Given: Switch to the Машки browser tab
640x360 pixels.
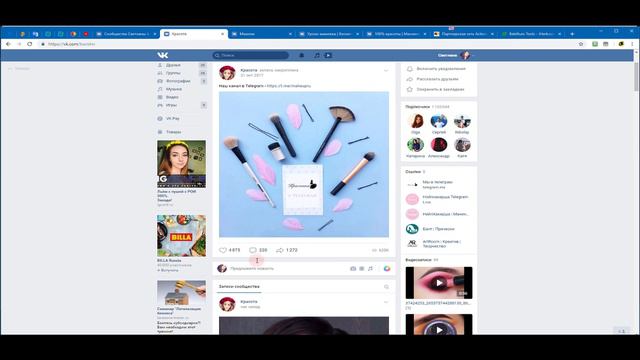Looking at the screenshot, I should (261, 34).
